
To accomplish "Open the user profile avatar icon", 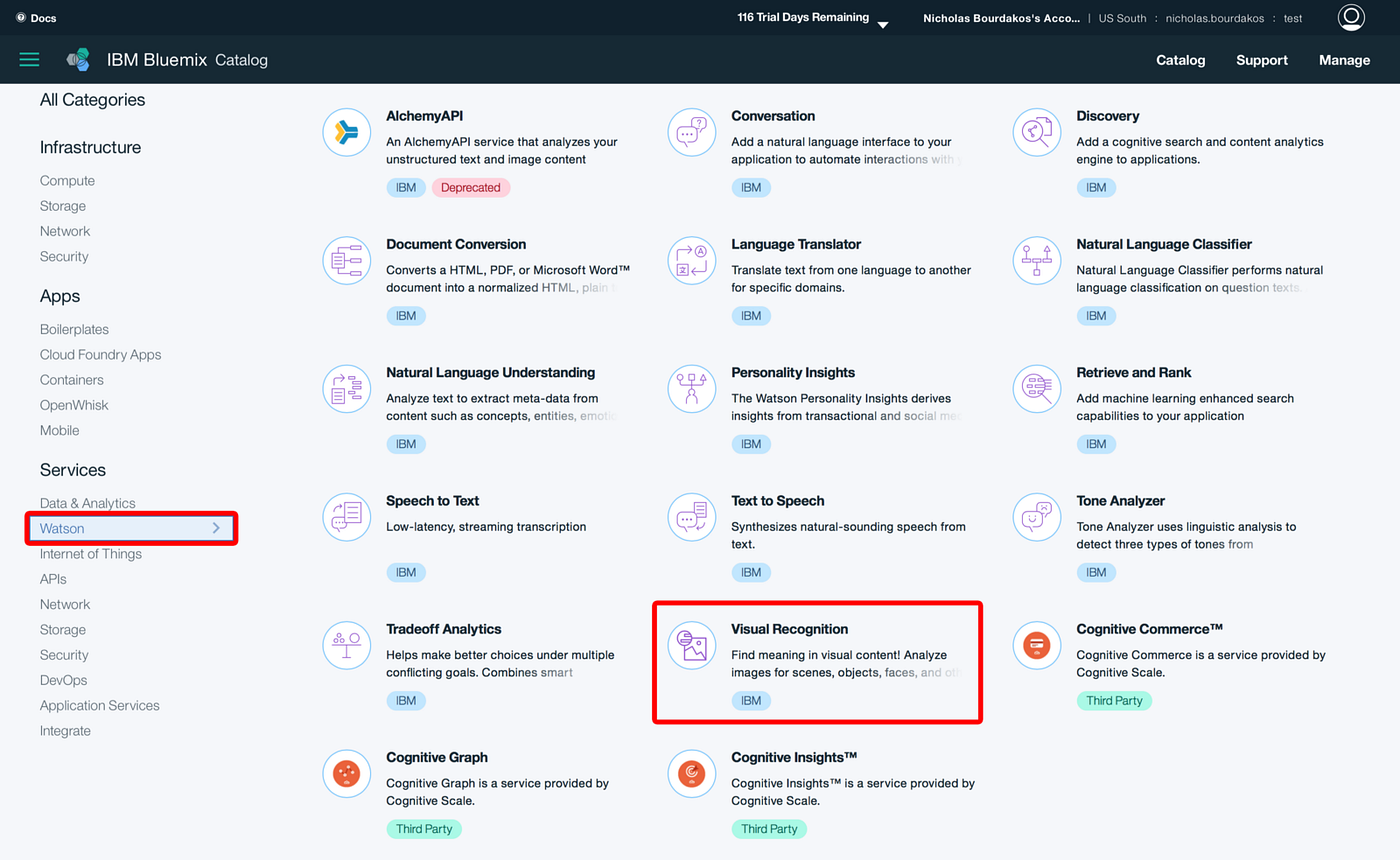I will (1351, 17).
